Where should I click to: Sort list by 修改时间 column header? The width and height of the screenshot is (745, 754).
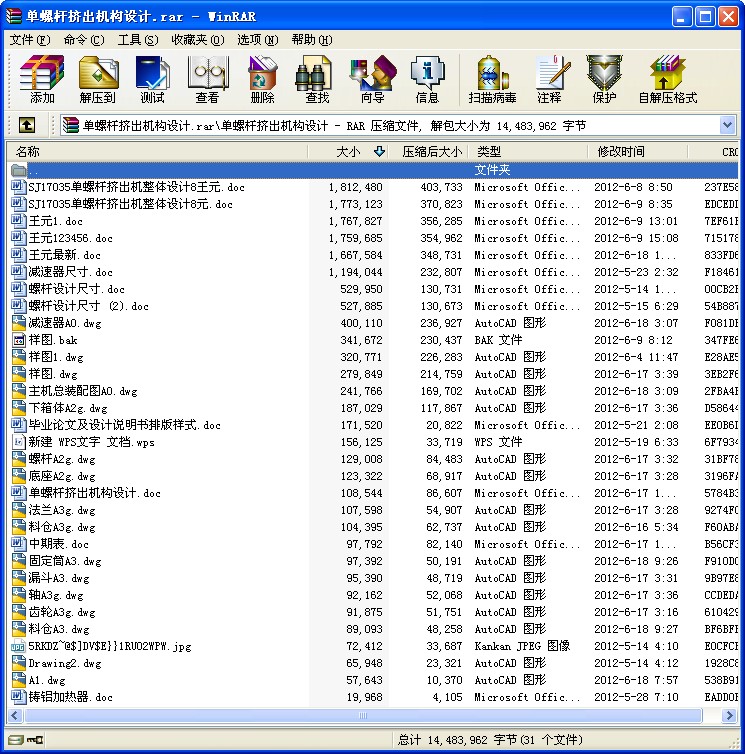[x=621, y=152]
